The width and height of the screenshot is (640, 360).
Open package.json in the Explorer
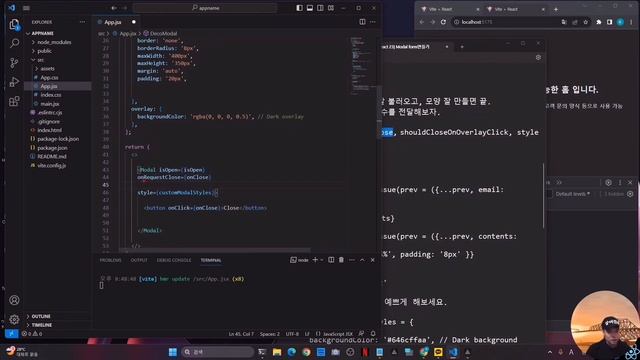[52, 148]
